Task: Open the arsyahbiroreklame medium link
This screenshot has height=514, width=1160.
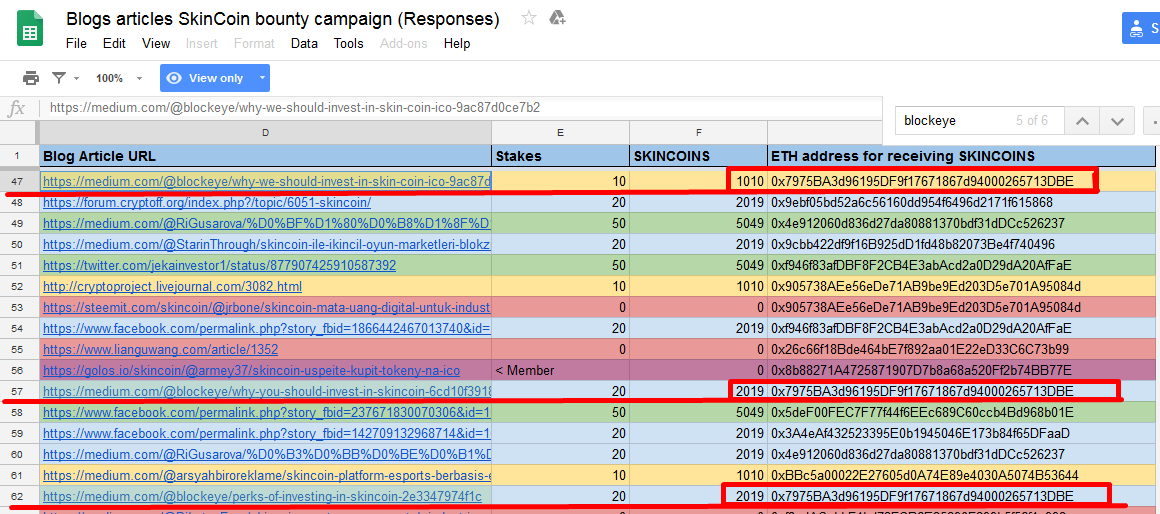Action: (266, 475)
